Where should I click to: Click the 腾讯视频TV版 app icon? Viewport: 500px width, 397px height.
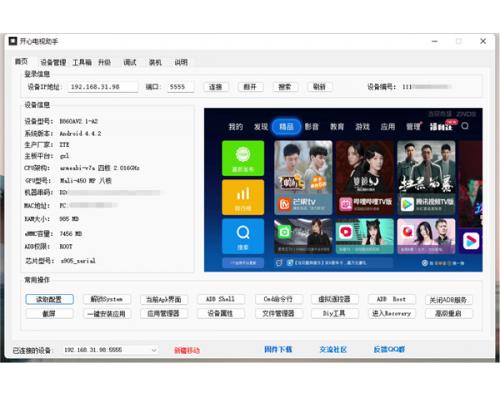point(407,204)
